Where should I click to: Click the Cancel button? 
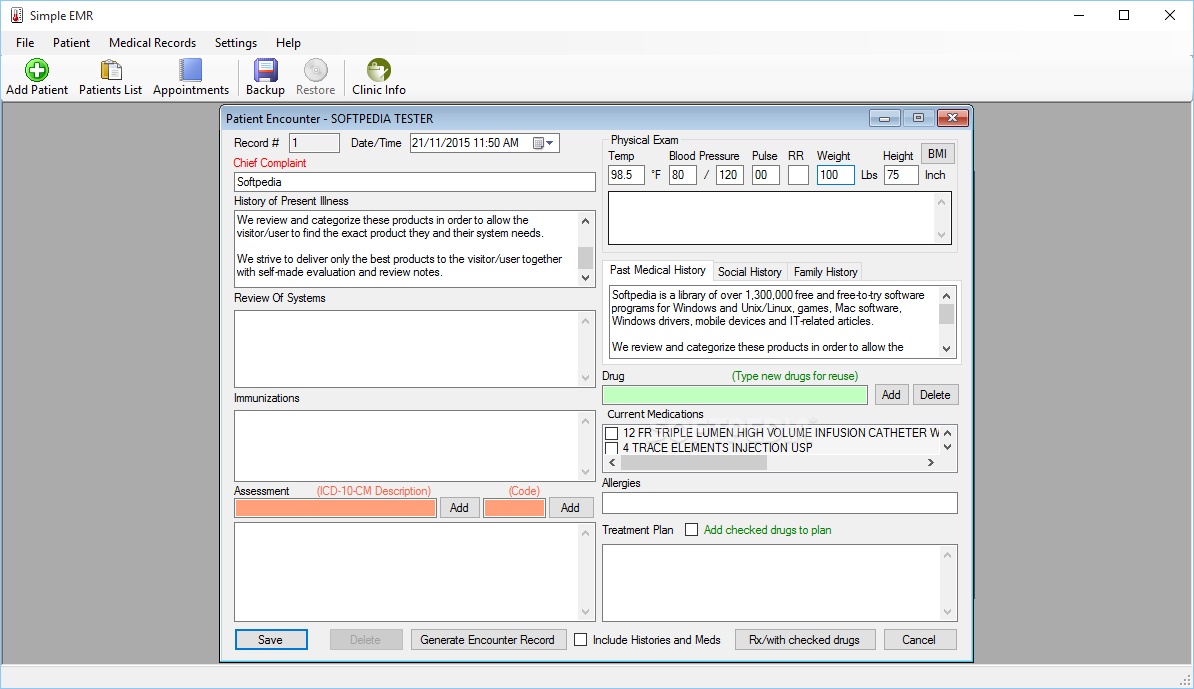click(919, 640)
